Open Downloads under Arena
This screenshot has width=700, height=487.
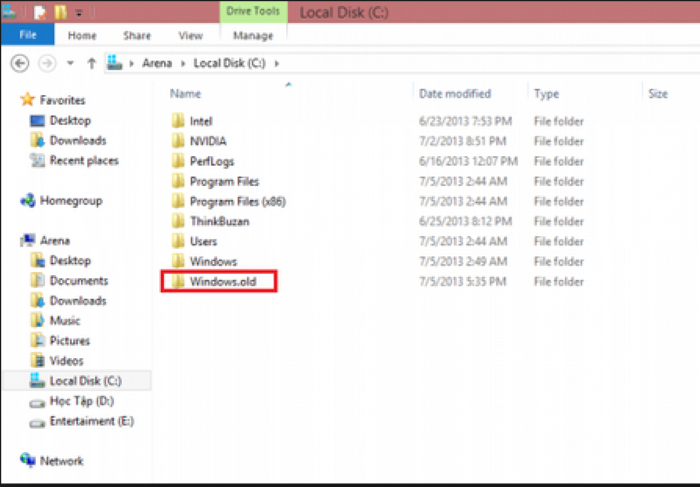click(78, 301)
